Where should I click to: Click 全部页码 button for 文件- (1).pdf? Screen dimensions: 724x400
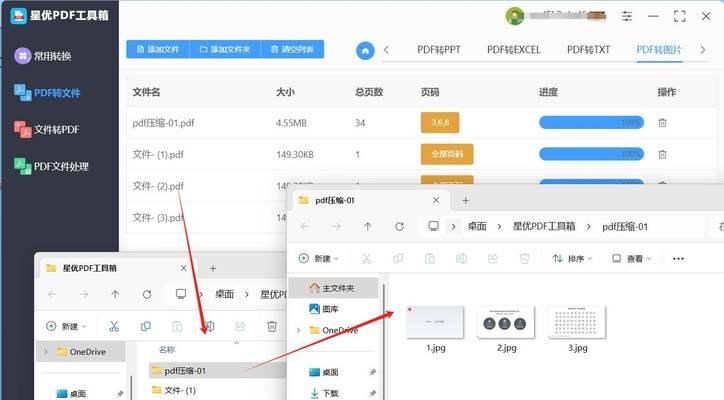[x=447, y=154]
